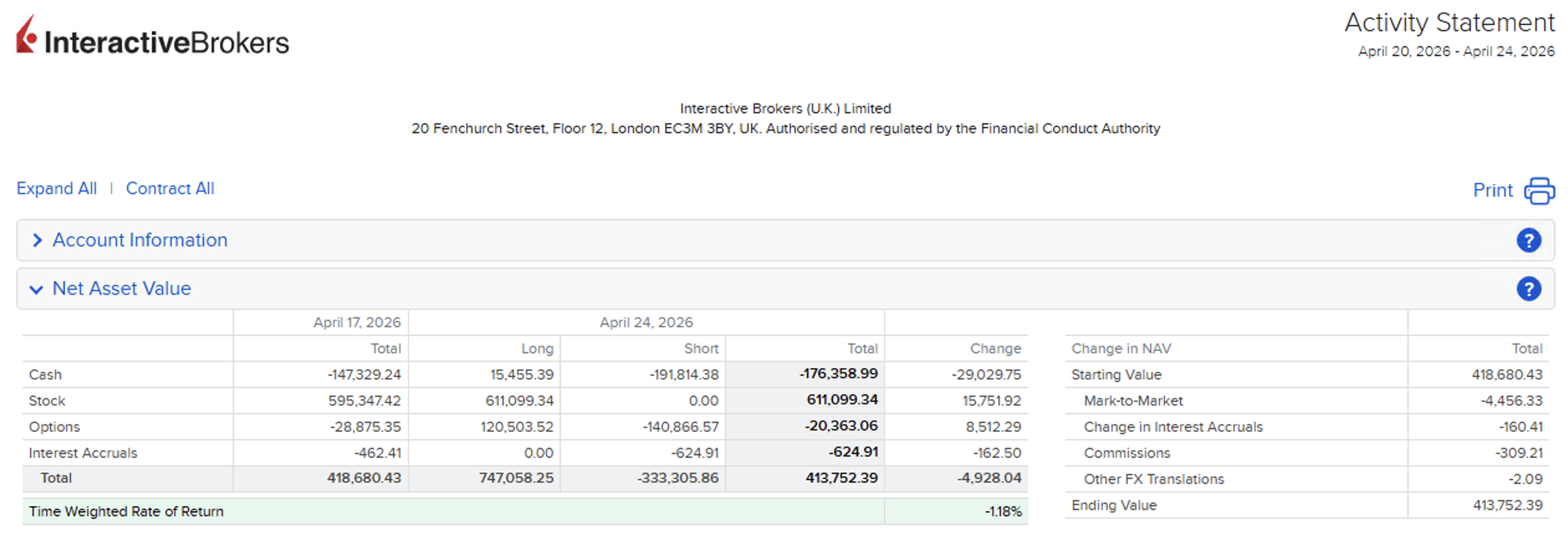Click the Mark-to-Market row label
This screenshot has height=535, width=1568.
point(1133,401)
